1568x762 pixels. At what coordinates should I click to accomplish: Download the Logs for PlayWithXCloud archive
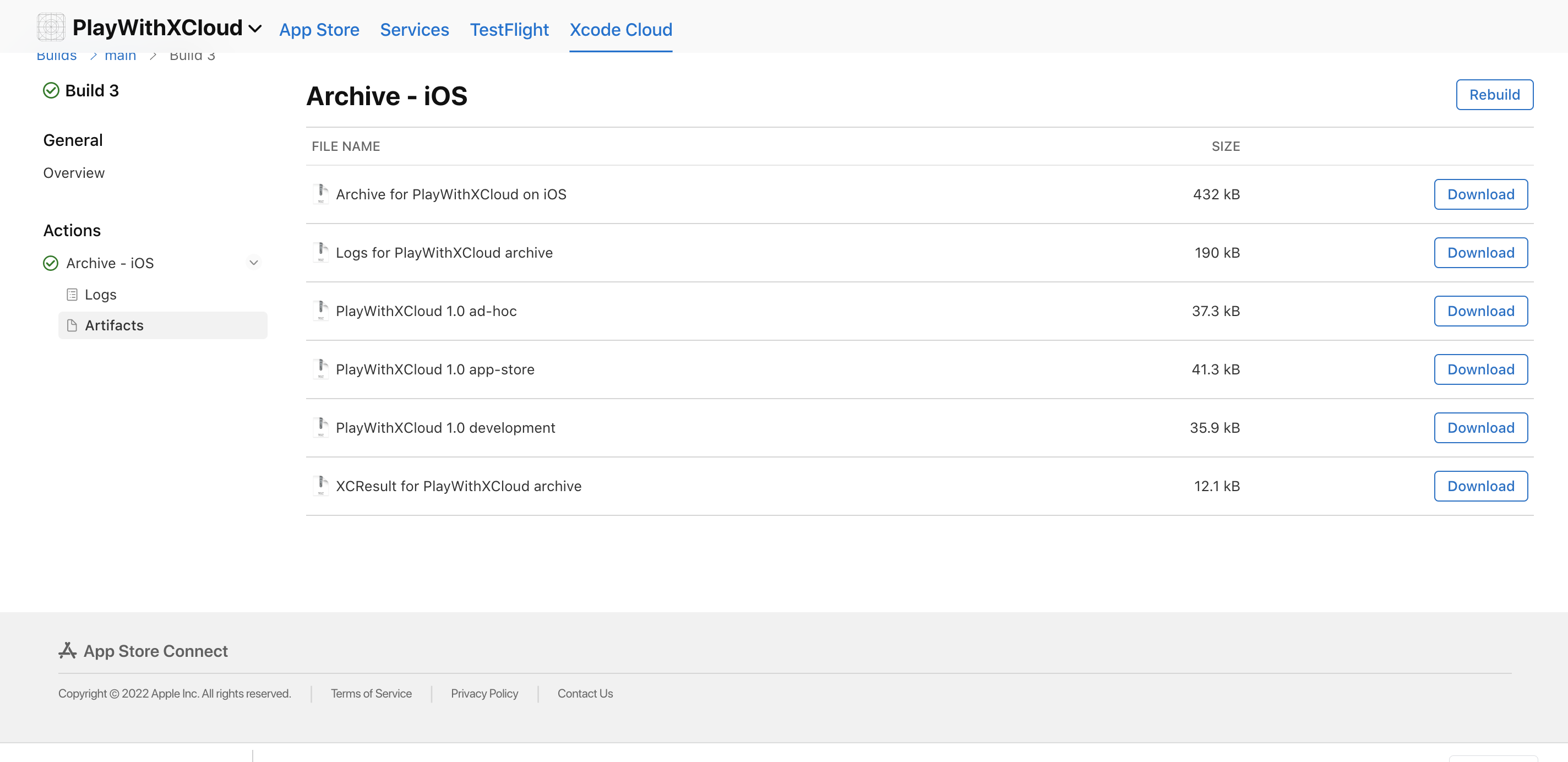point(1480,252)
